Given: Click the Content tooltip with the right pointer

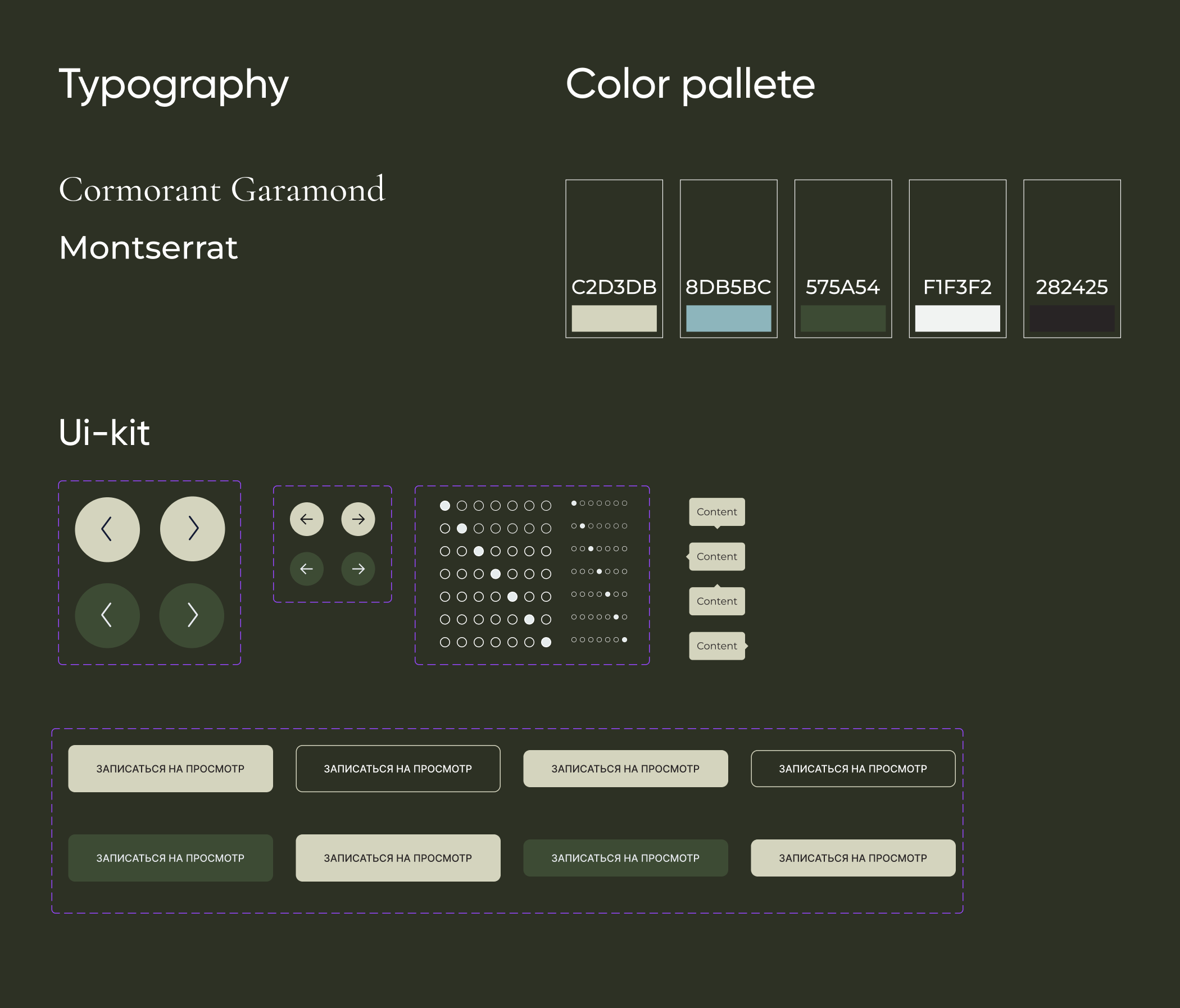Looking at the screenshot, I should click(x=716, y=646).
